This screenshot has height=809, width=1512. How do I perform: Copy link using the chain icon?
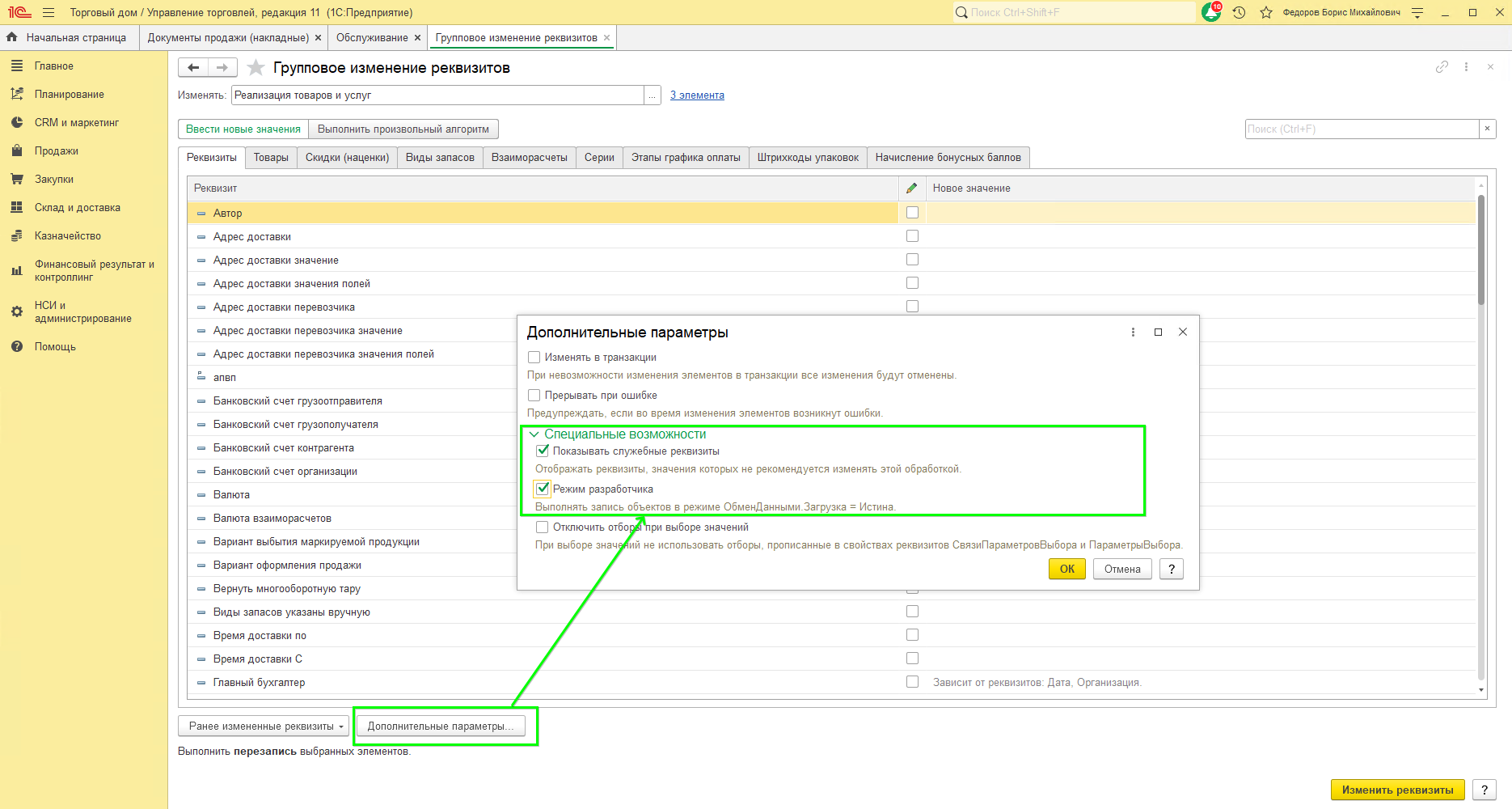tap(1442, 67)
